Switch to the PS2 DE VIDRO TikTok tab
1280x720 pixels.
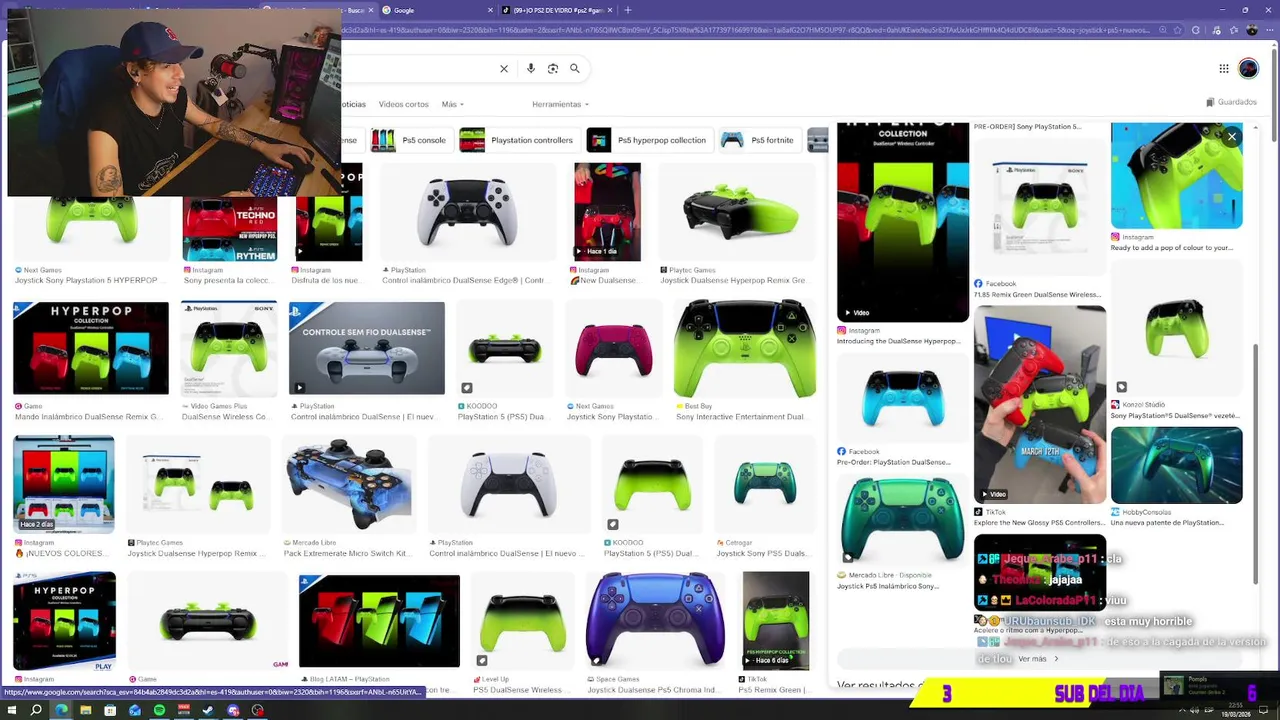pyautogui.click(x=556, y=10)
